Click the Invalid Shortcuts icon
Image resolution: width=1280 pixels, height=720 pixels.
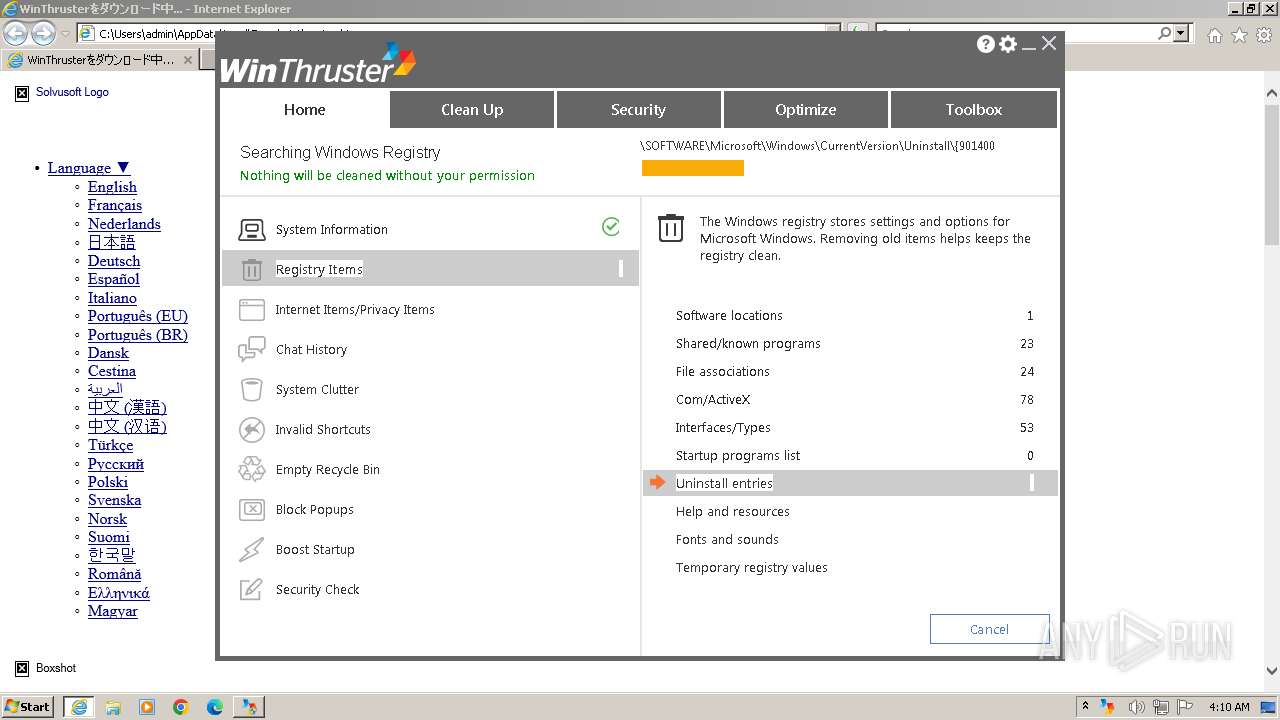point(252,430)
